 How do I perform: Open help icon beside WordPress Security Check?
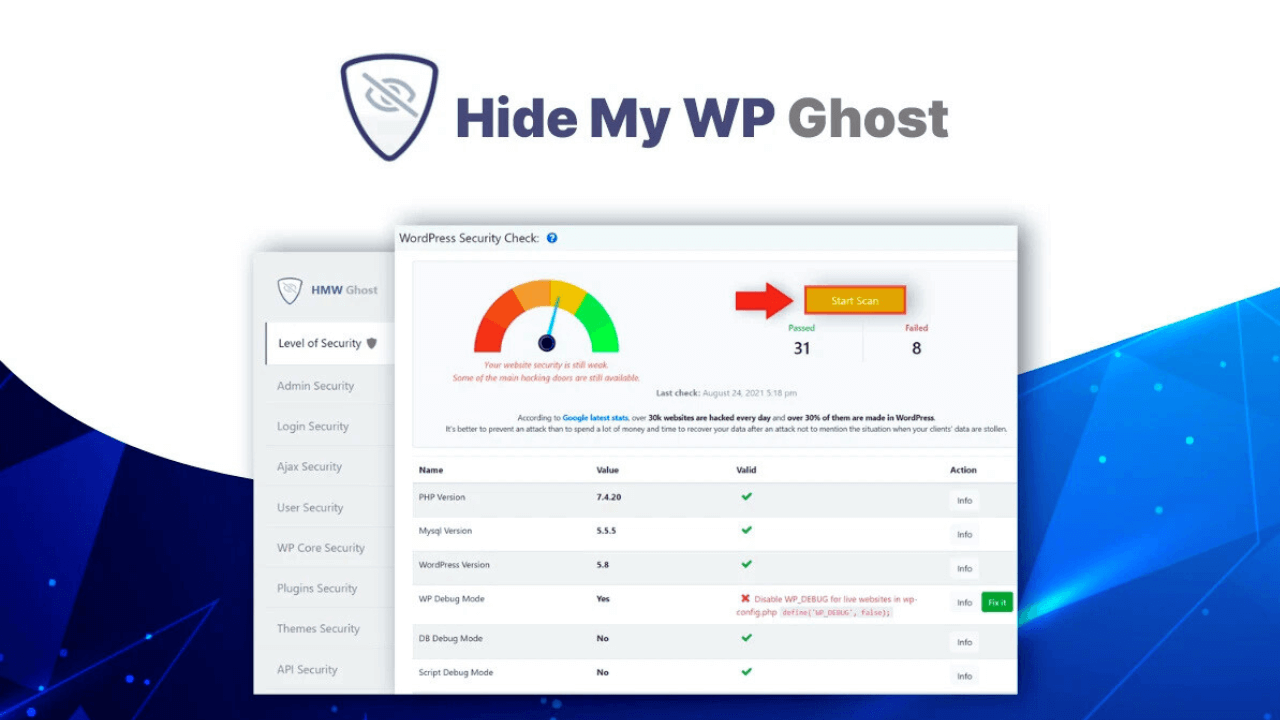coord(552,238)
